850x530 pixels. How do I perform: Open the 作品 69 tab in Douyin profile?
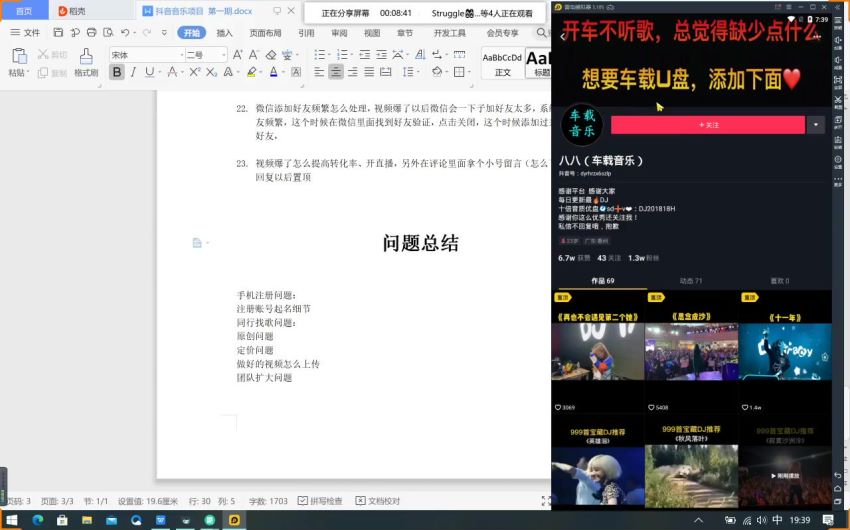(603, 281)
